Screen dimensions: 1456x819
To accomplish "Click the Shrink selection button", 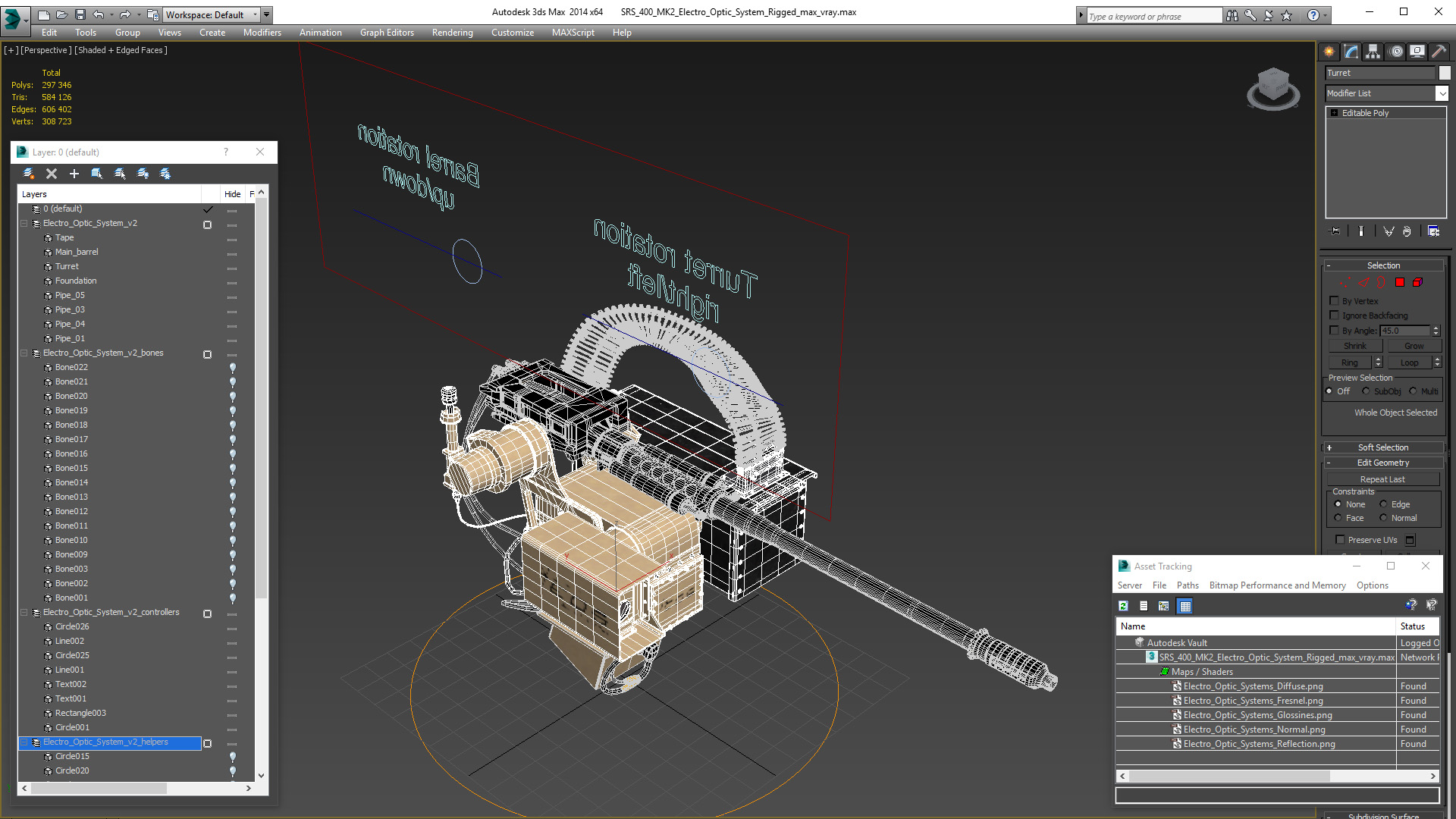I will [x=1355, y=346].
